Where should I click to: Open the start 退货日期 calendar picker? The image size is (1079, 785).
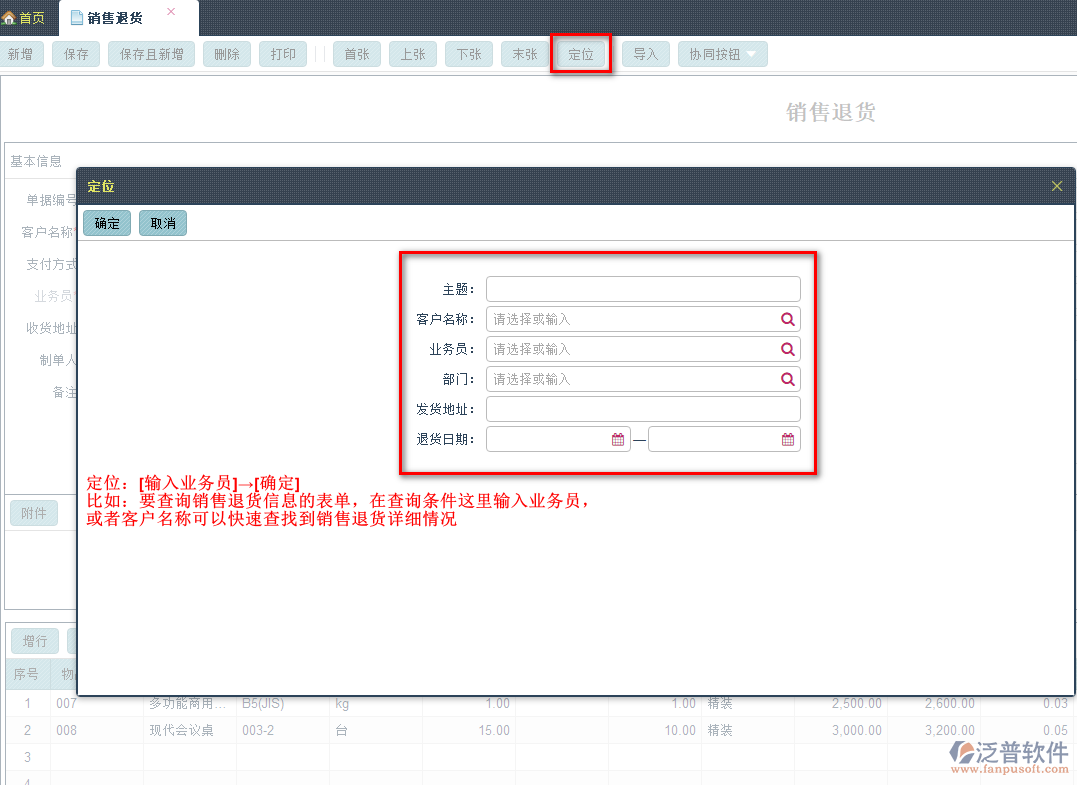tap(619, 438)
